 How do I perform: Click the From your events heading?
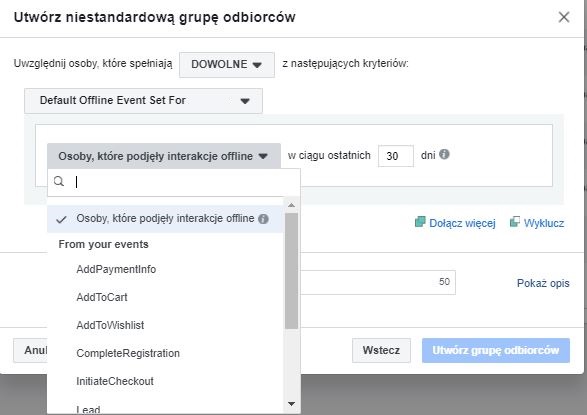tap(103, 244)
